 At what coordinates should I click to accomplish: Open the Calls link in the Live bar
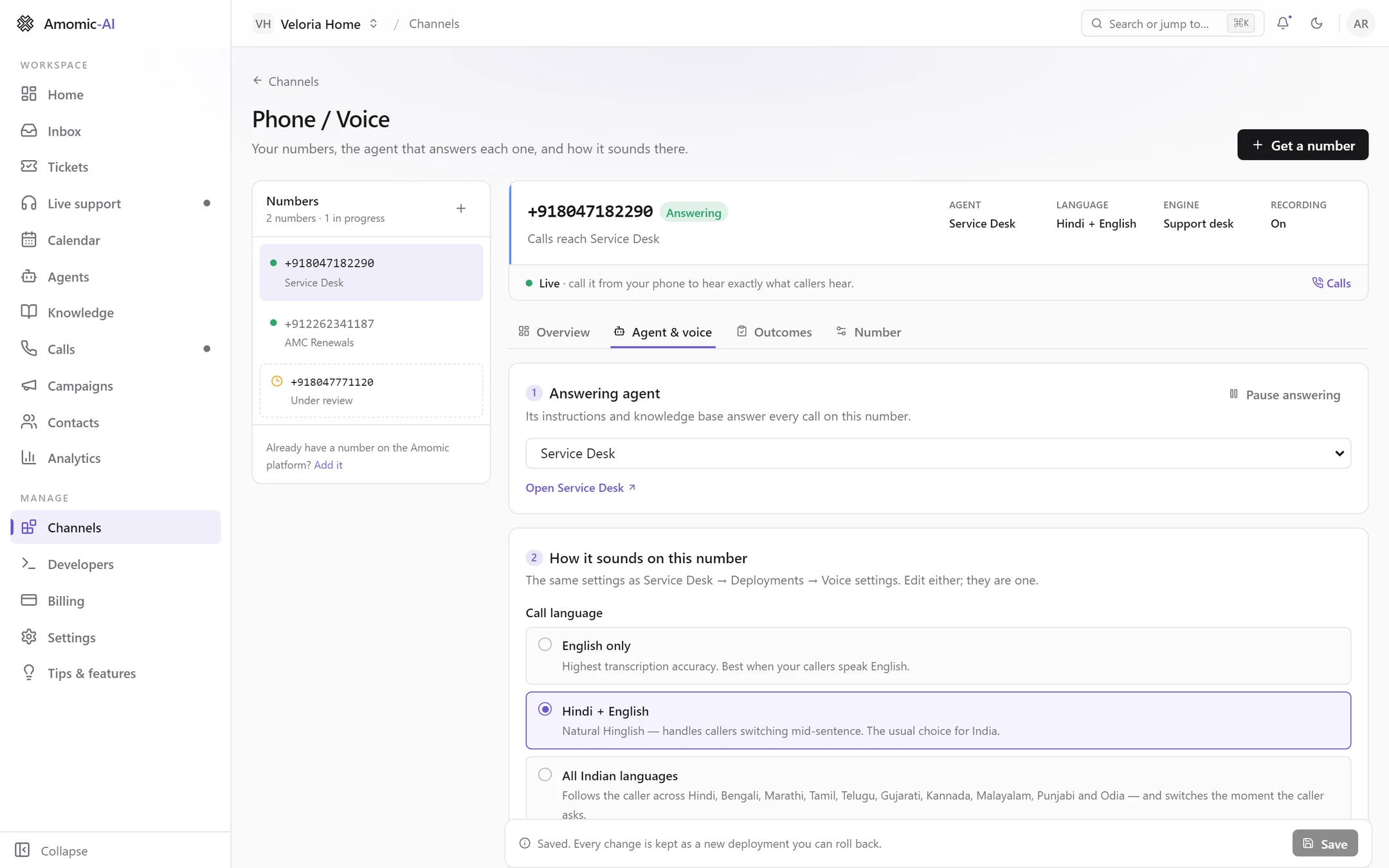point(1331,283)
